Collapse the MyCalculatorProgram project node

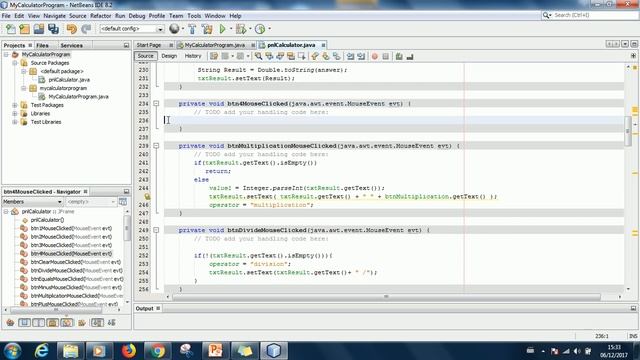click(x=6, y=54)
